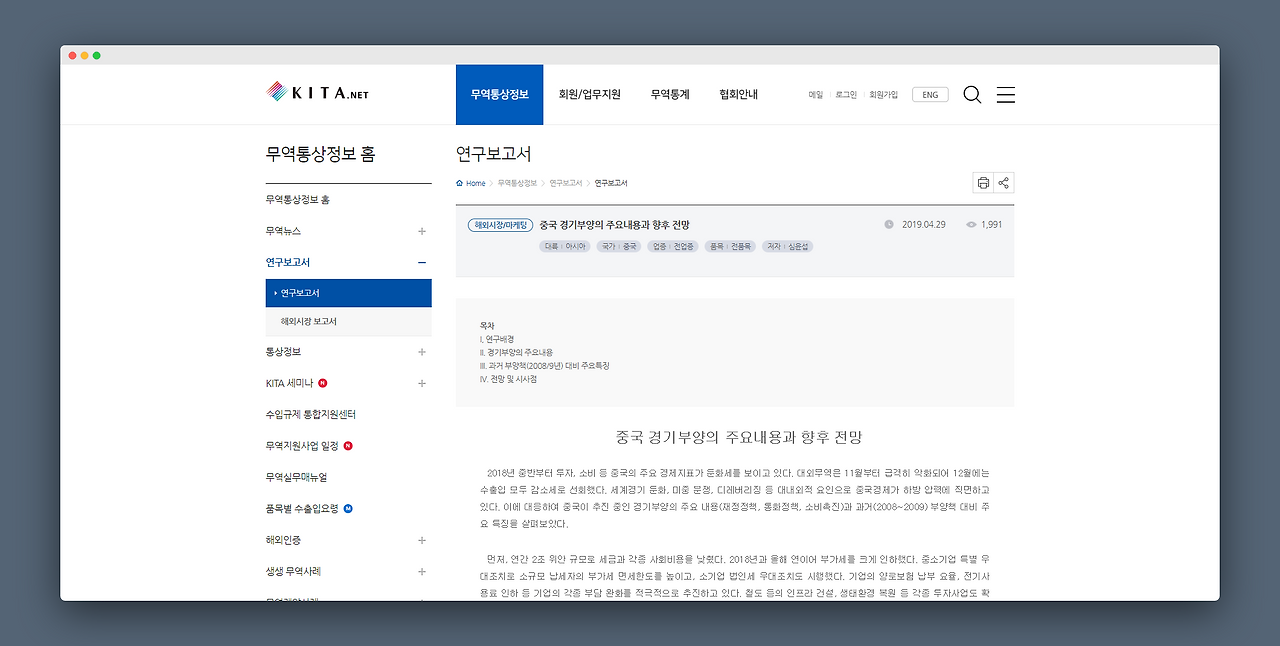Open the search magnifier icon
Image resolution: width=1280 pixels, height=646 pixels.
tap(972, 95)
